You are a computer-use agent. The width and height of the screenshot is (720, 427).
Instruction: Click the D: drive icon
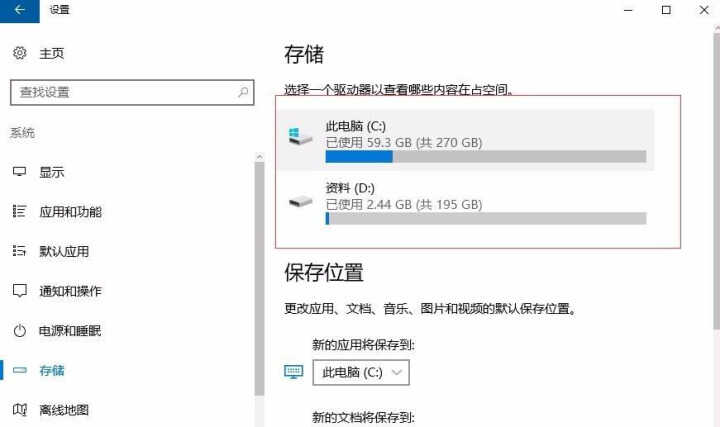tap(300, 201)
